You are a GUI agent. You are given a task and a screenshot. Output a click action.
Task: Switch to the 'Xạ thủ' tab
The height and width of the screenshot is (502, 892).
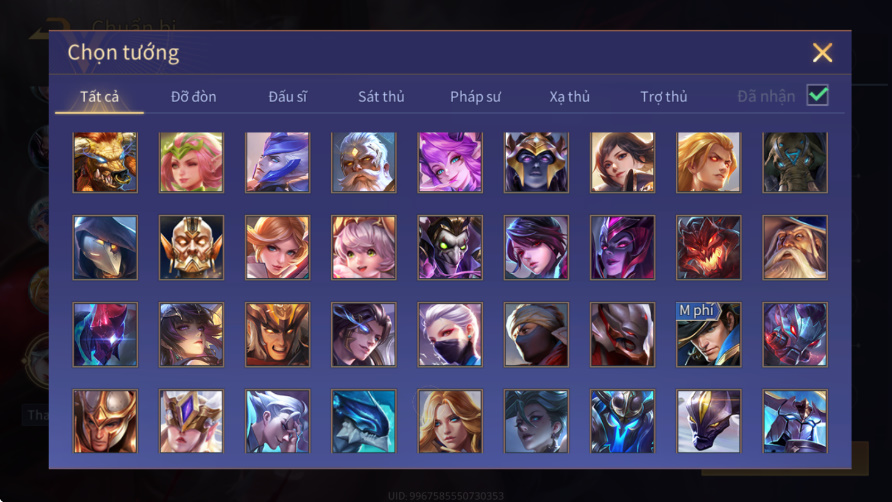coord(569,97)
